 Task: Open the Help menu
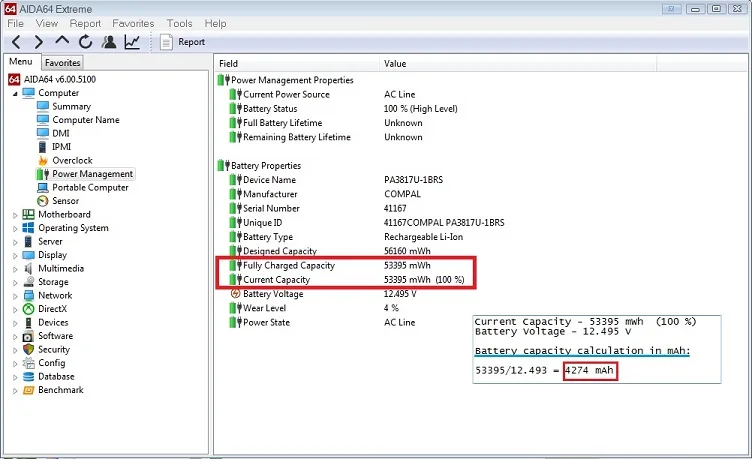point(215,24)
